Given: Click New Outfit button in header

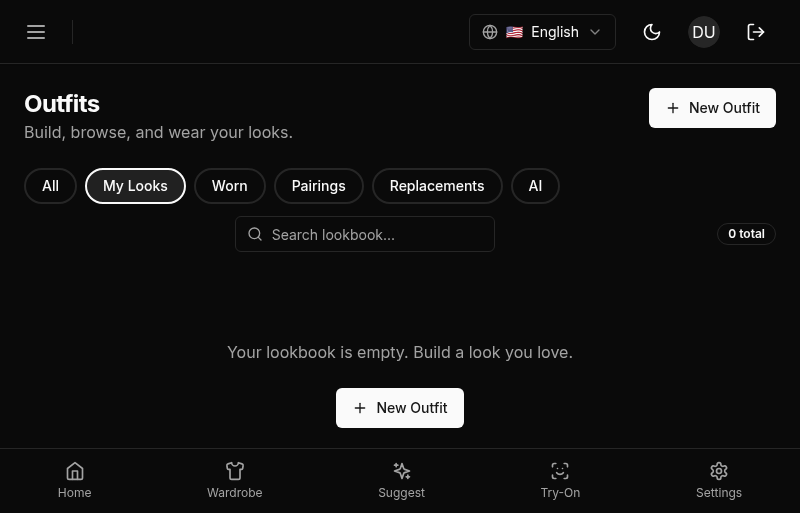Looking at the screenshot, I should [712, 108].
